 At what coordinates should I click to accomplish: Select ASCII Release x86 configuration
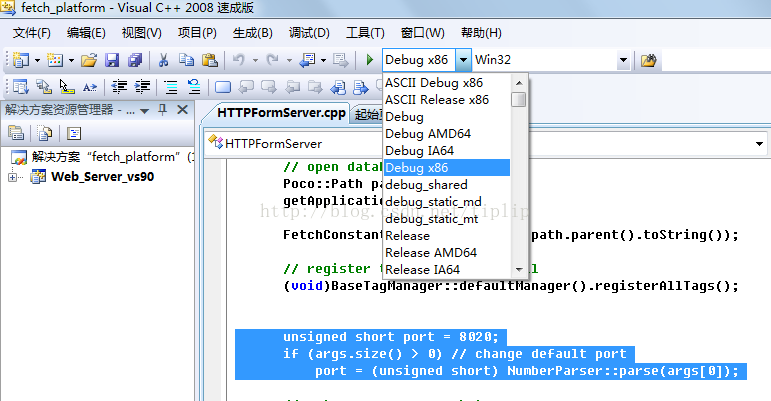tap(447, 100)
